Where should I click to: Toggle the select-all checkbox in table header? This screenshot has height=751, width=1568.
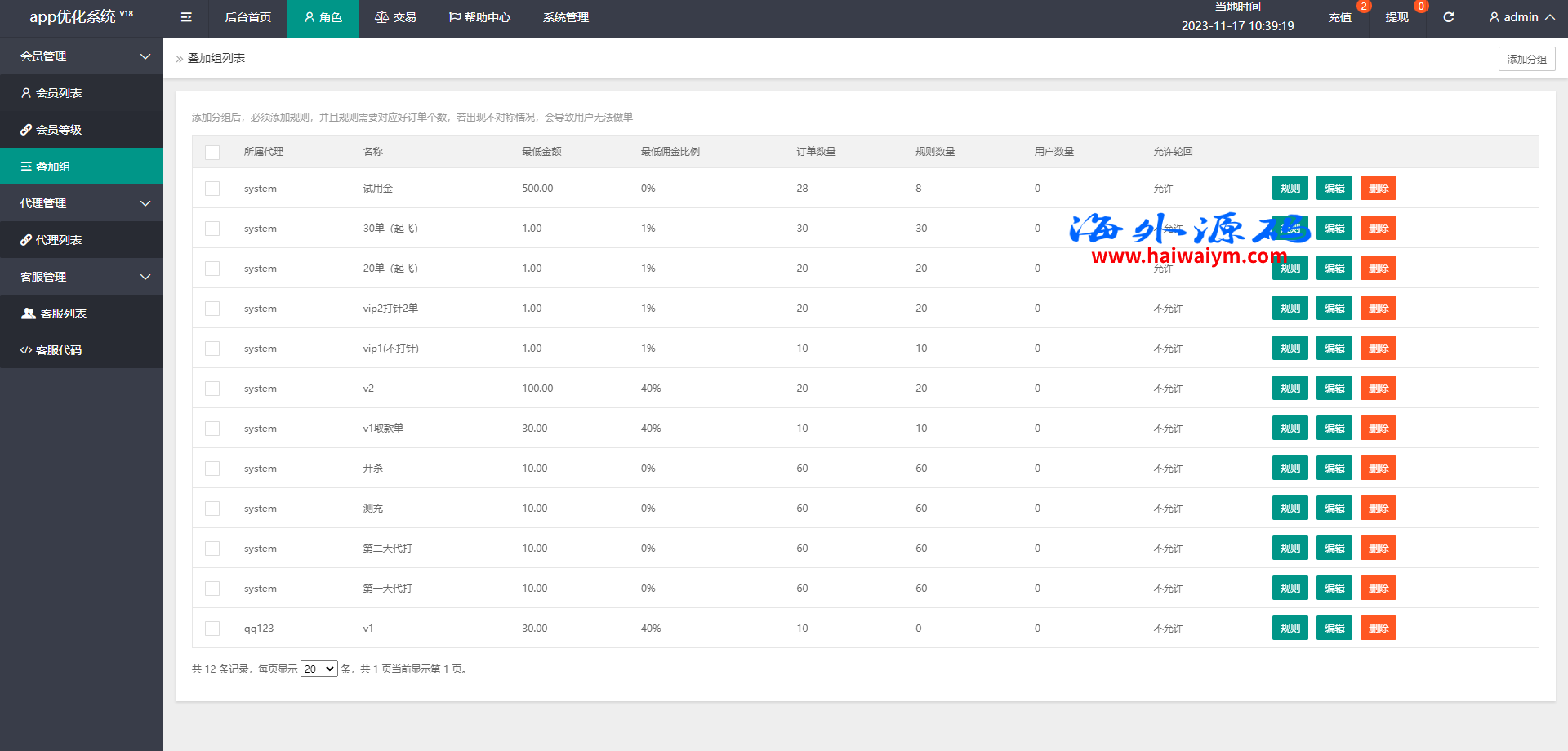pyautogui.click(x=212, y=152)
